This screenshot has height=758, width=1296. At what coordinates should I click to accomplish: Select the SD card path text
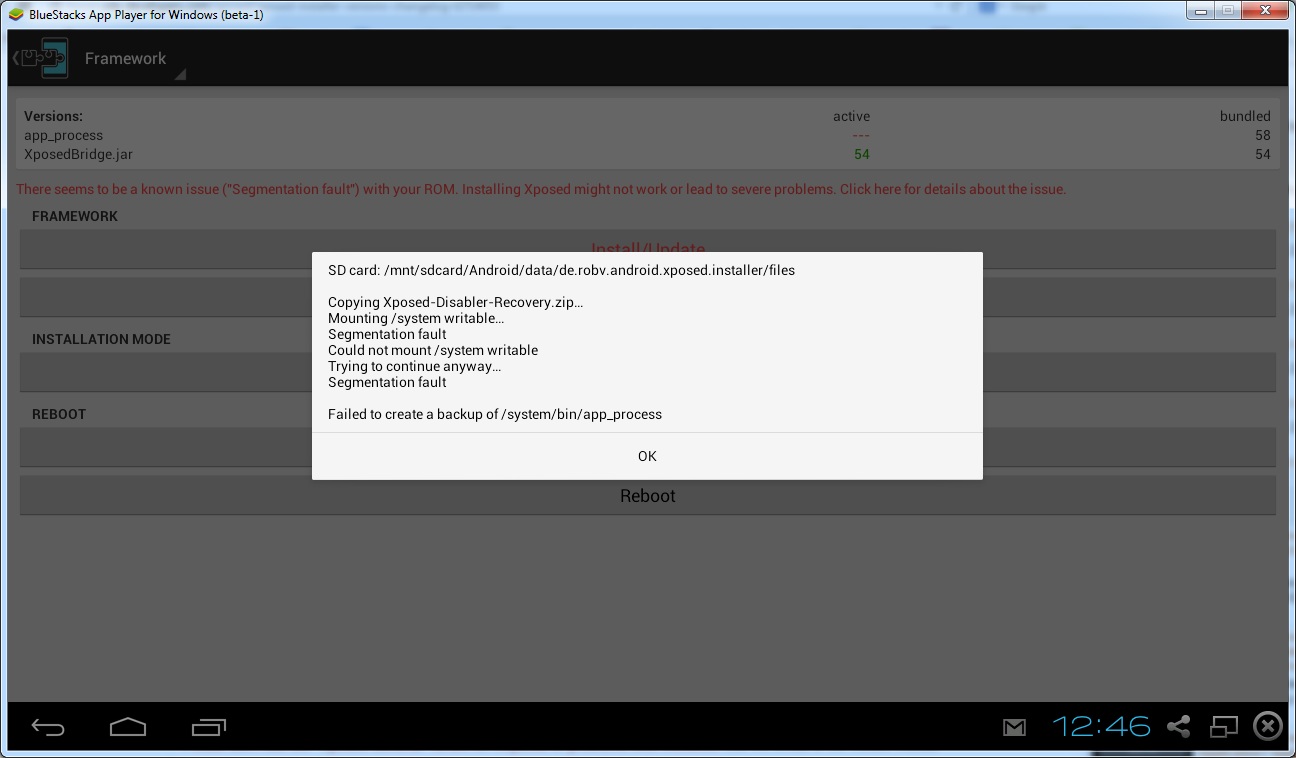point(561,270)
